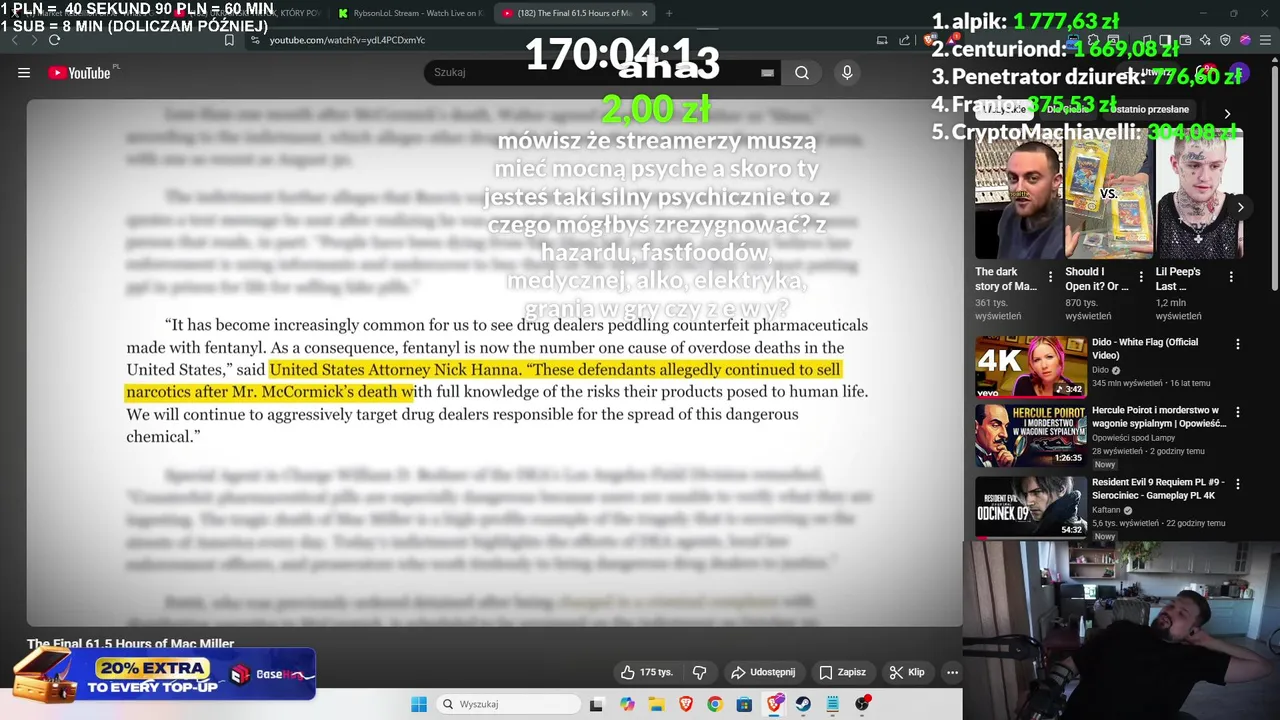Open a new browser tab with the plus
The image size is (1280, 720).
669,13
